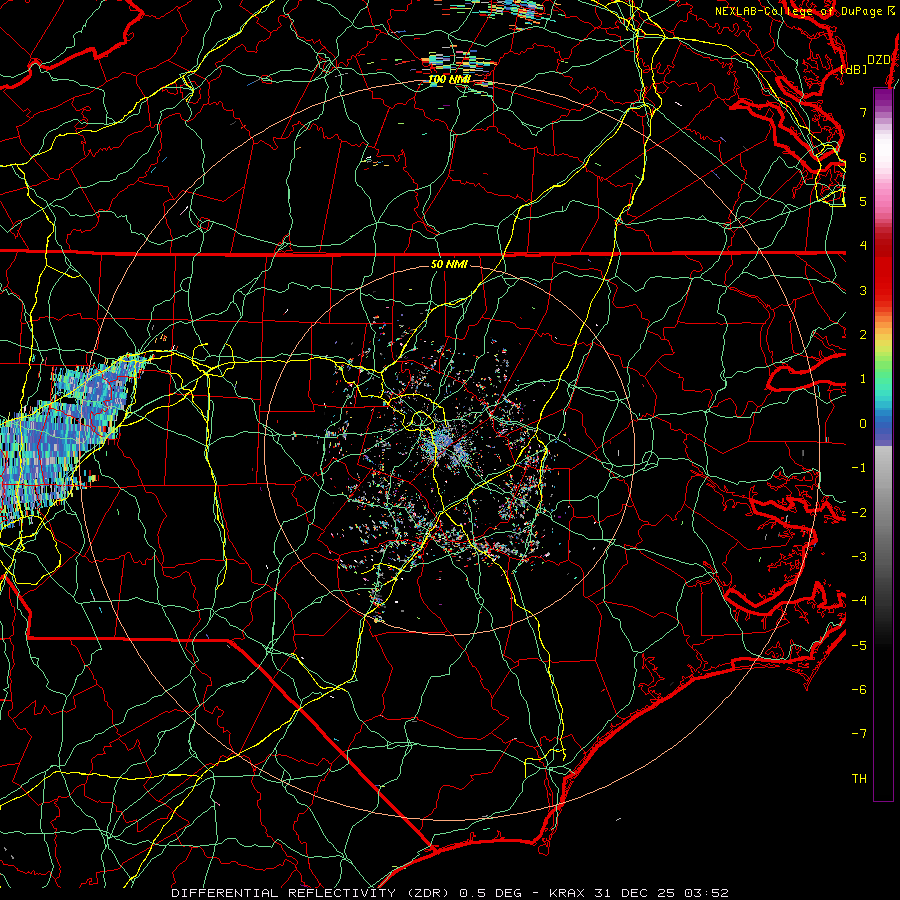Click the '7' value on the color scale
This screenshot has width=900, height=900.
863,112
